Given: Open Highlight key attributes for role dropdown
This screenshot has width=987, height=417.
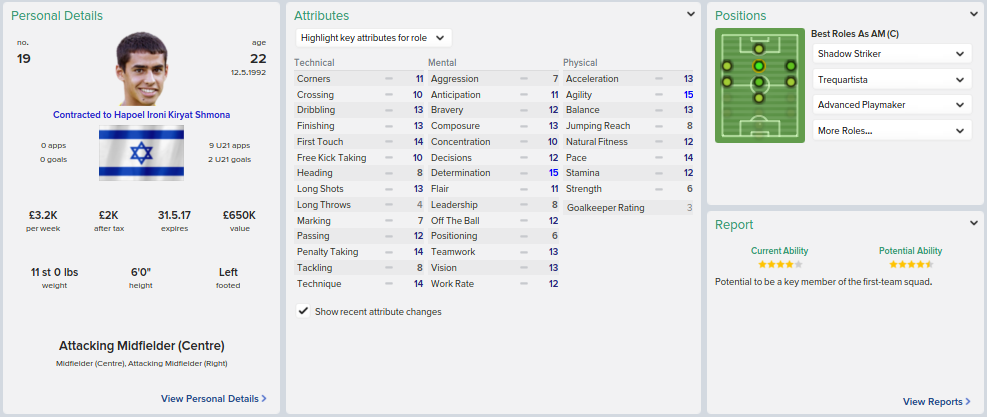Looking at the screenshot, I should click(374, 38).
